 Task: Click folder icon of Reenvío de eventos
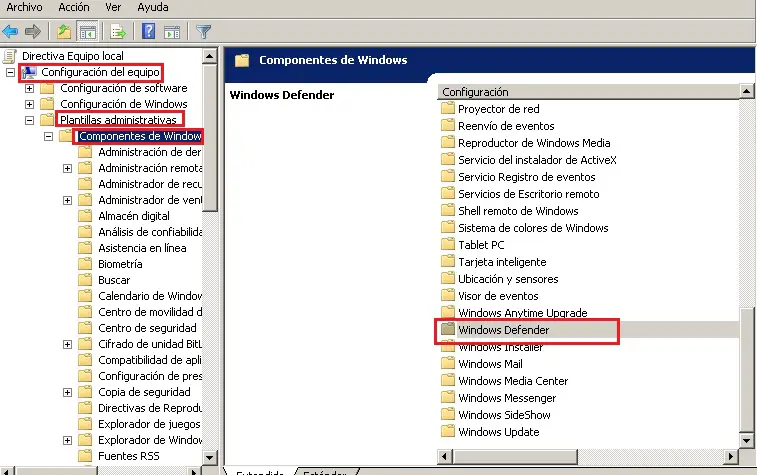tap(448, 125)
